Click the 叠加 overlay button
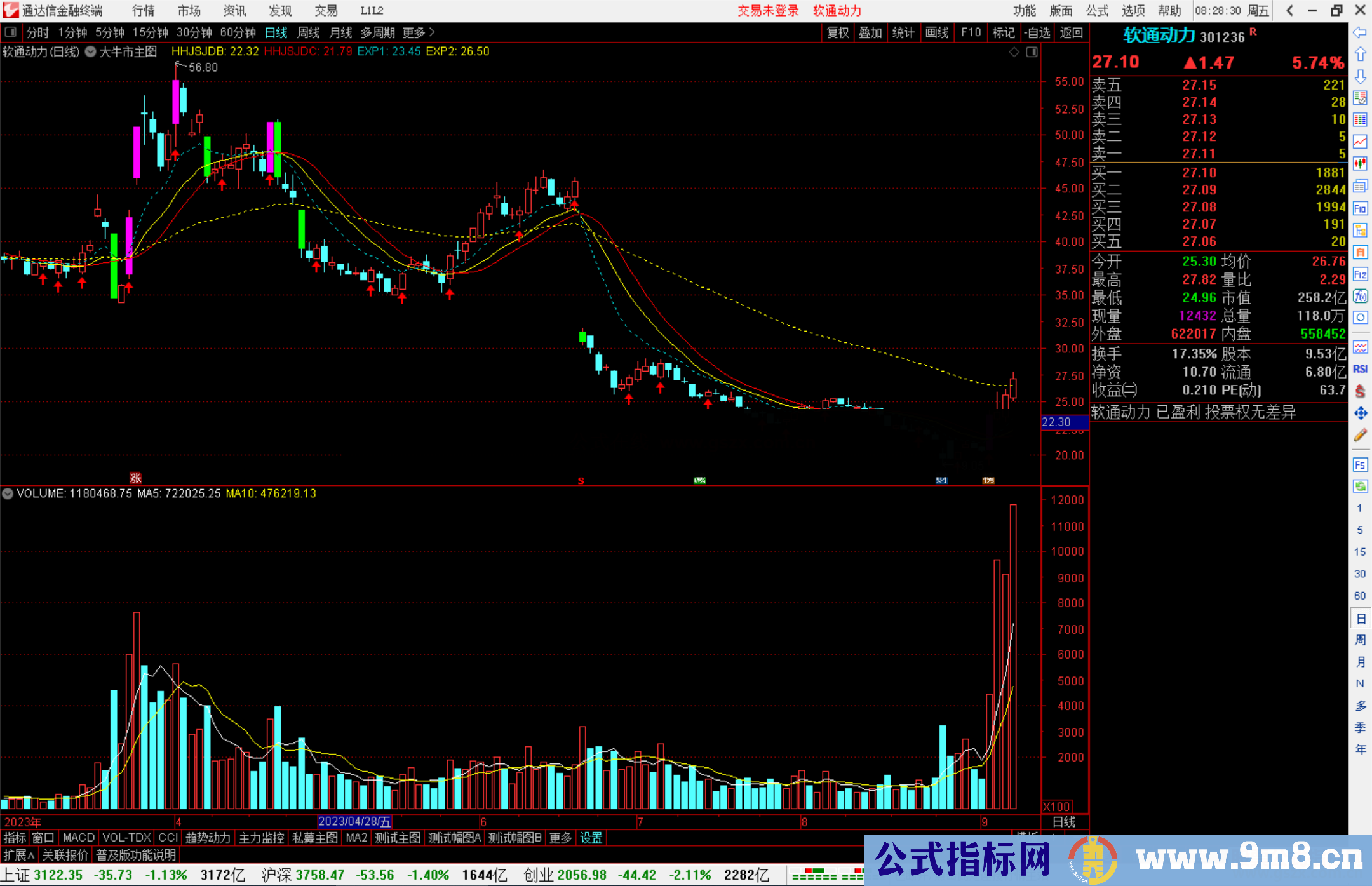The image size is (1372, 886). (x=870, y=32)
